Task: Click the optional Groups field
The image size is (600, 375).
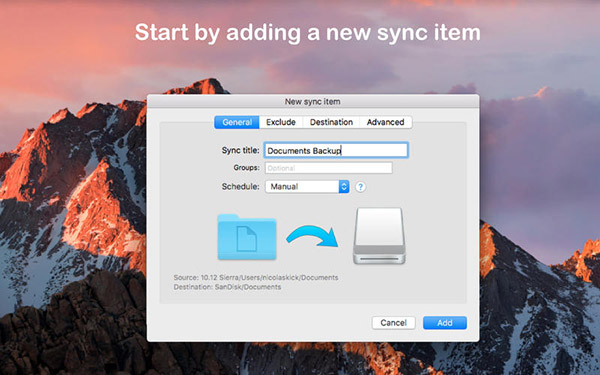Action: pos(329,168)
